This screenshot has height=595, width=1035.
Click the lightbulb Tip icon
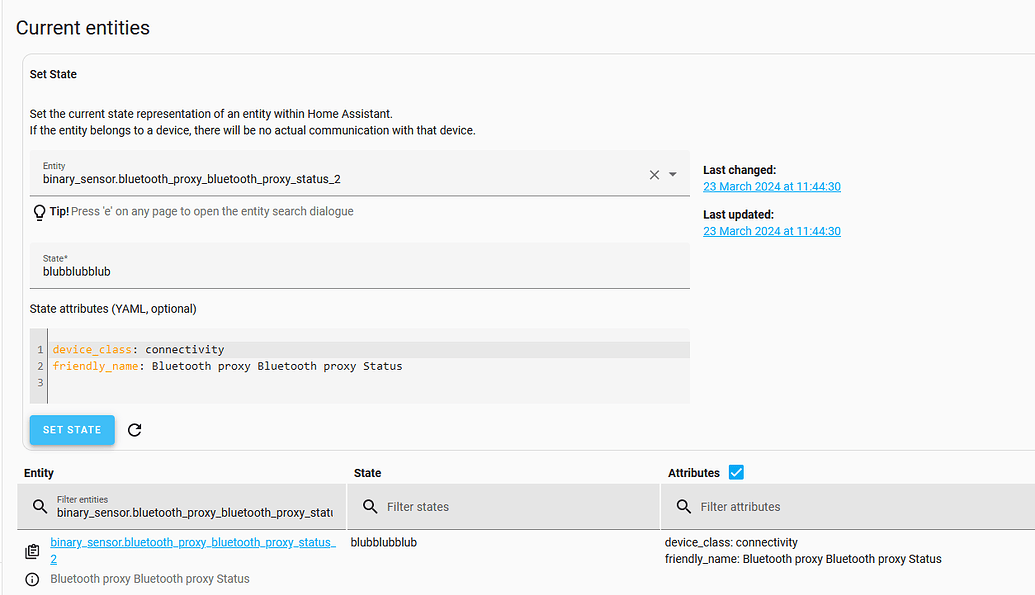click(40, 212)
